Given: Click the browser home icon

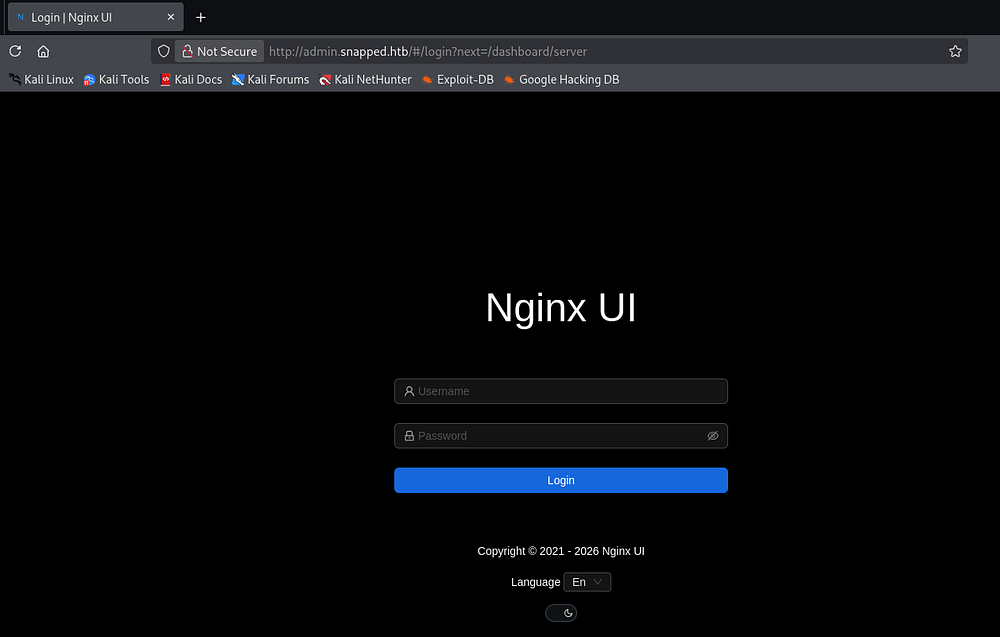Looking at the screenshot, I should [43, 51].
